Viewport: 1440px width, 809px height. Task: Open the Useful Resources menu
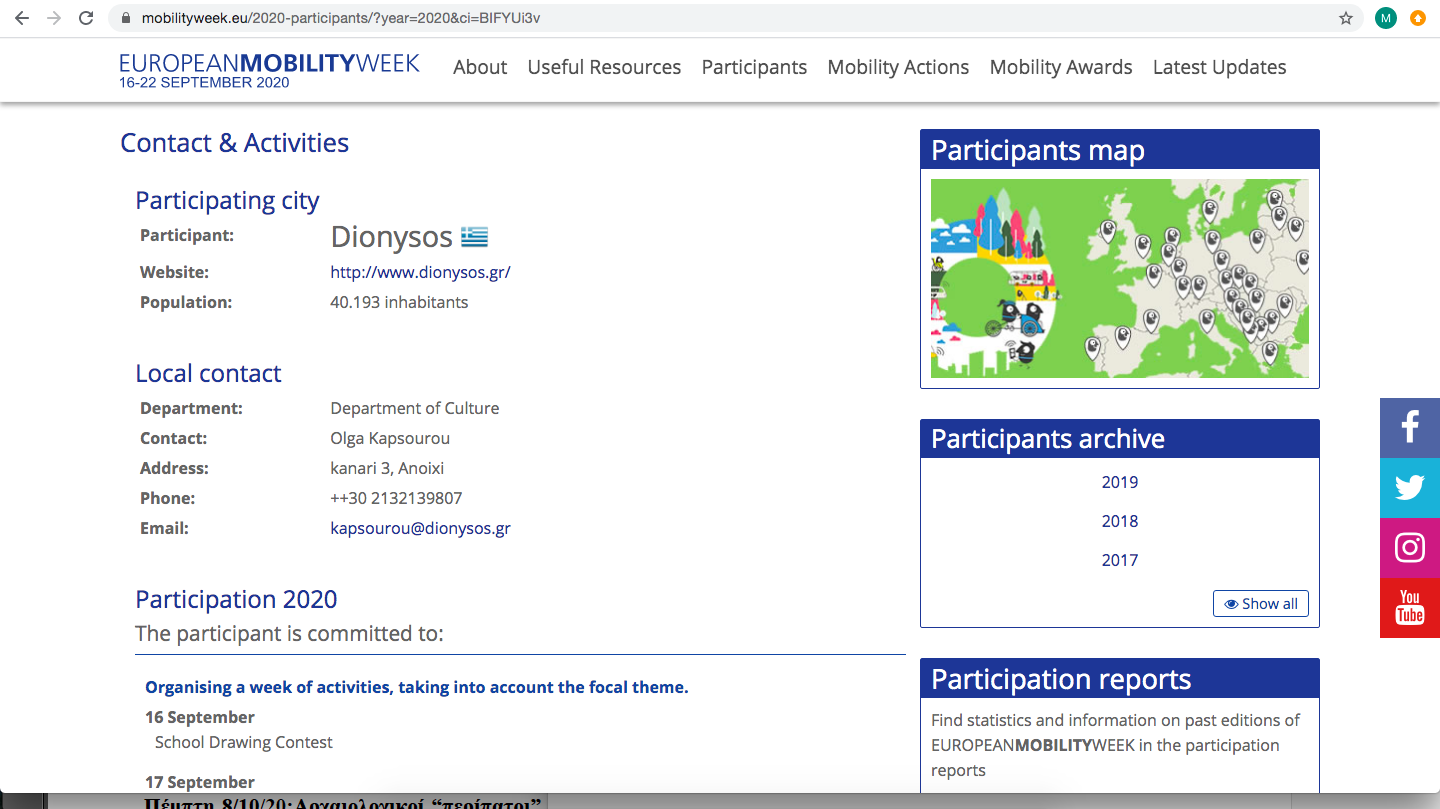tap(604, 67)
